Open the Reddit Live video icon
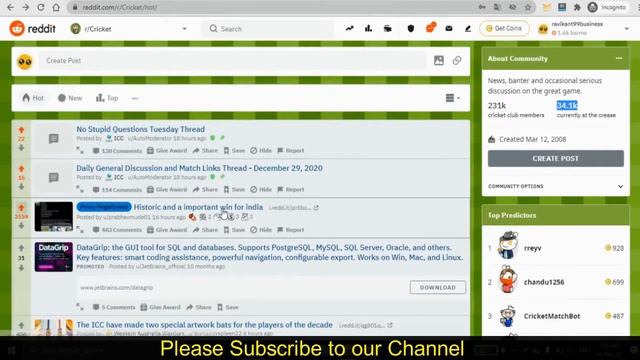This screenshot has width=640, height=360. point(388,29)
